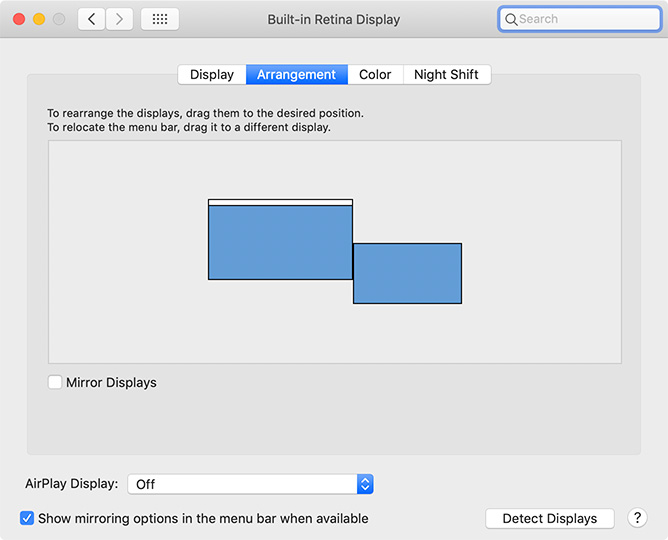Go back with the left chevron button
Image resolution: width=668 pixels, height=540 pixels.
click(92, 19)
